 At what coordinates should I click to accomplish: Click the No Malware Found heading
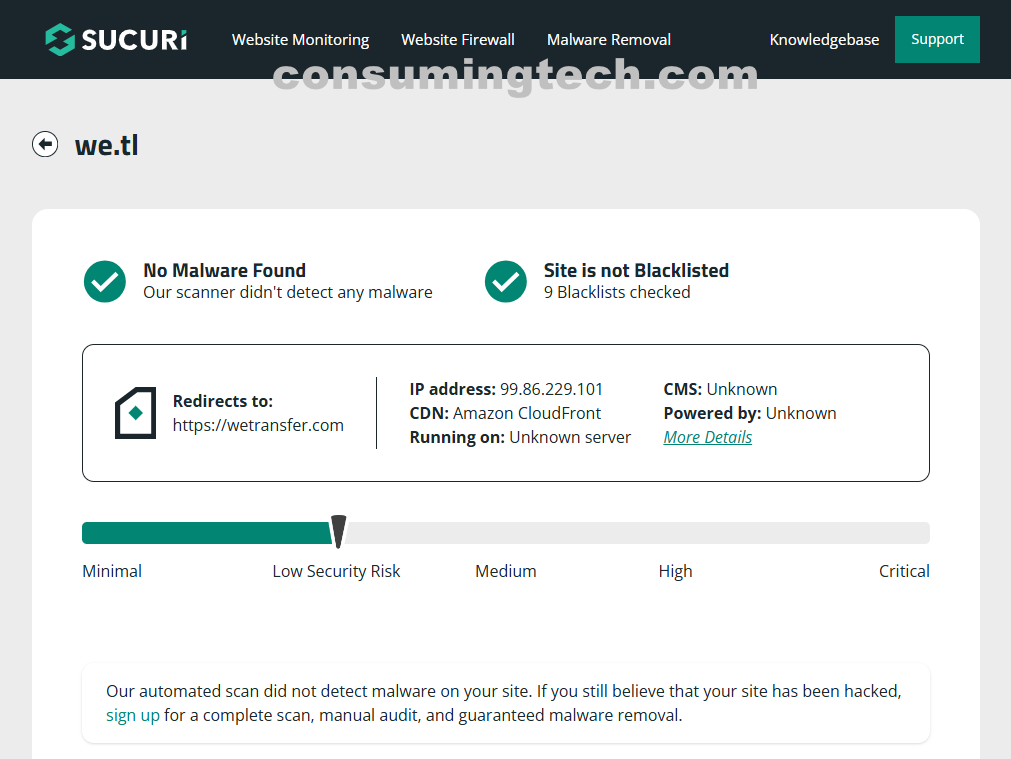click(224, 270)
